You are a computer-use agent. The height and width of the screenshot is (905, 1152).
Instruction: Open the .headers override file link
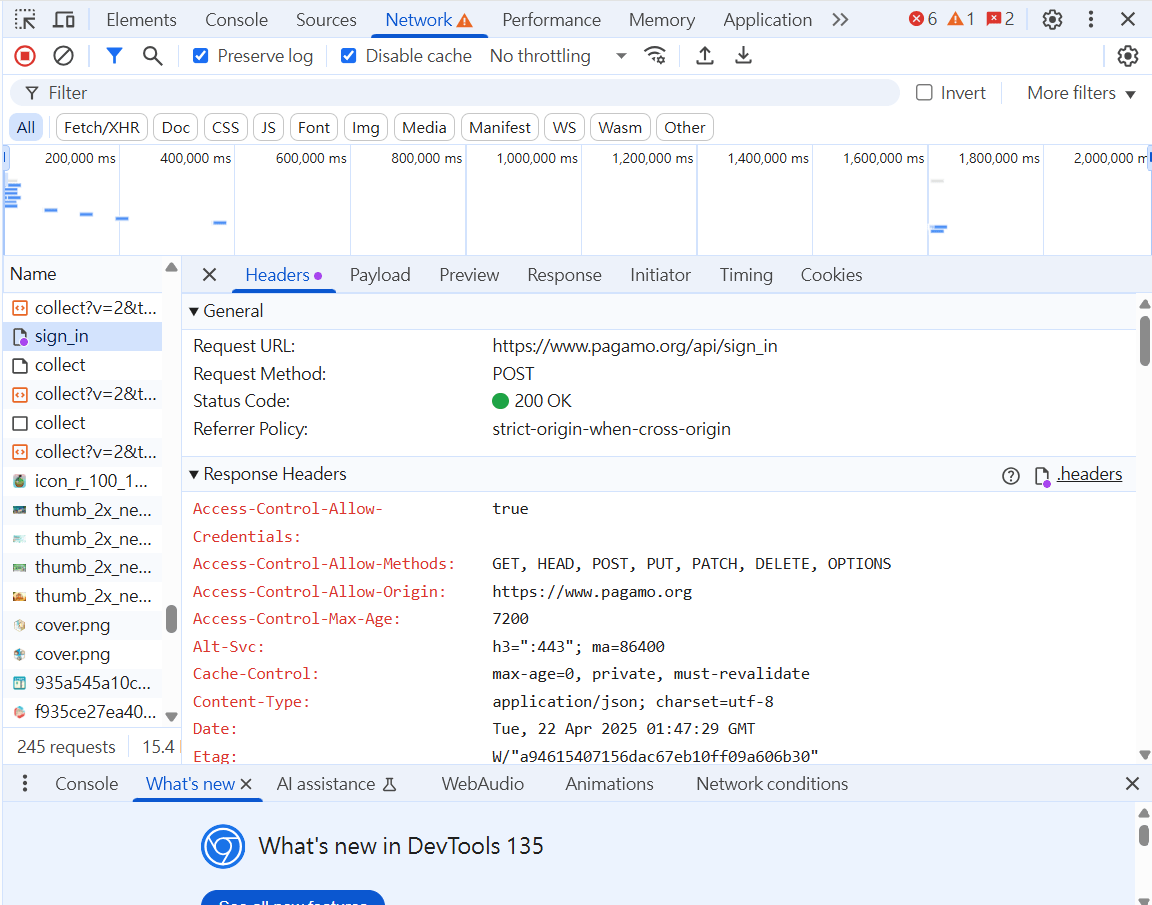(1089, 475)
